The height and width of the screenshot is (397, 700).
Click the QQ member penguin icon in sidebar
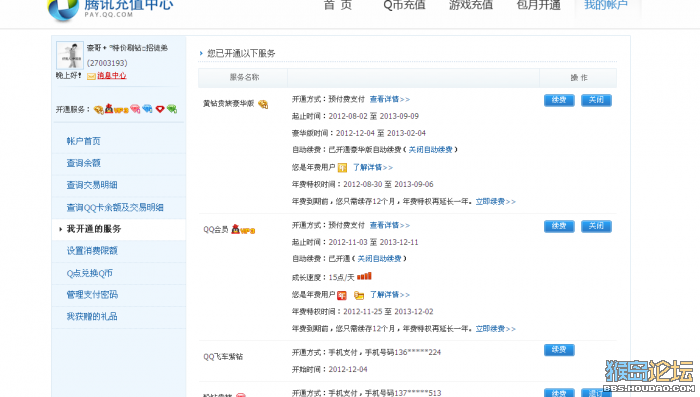coord(109,109)
